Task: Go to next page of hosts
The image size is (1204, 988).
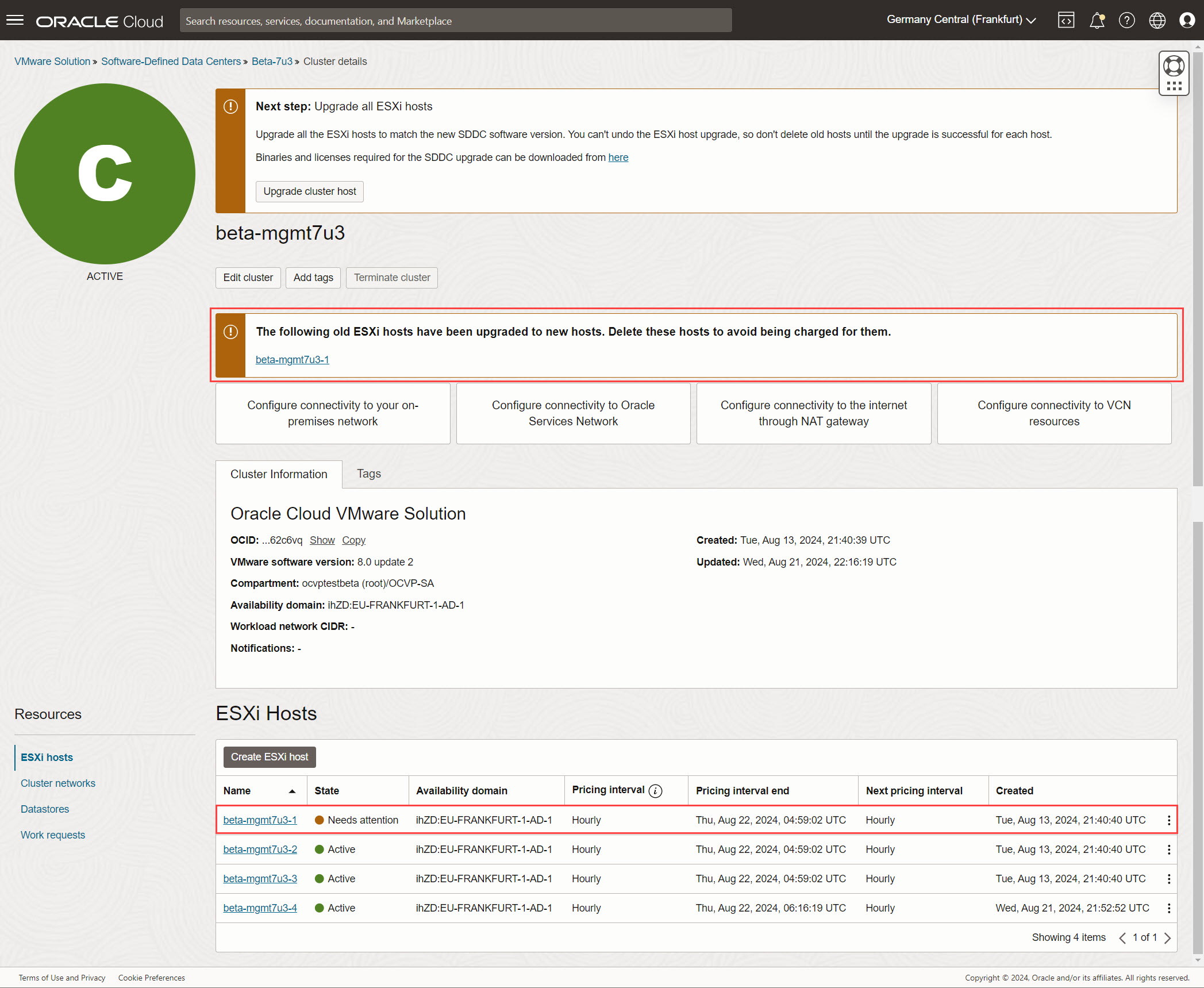Action: click(x=1167, y=938)
